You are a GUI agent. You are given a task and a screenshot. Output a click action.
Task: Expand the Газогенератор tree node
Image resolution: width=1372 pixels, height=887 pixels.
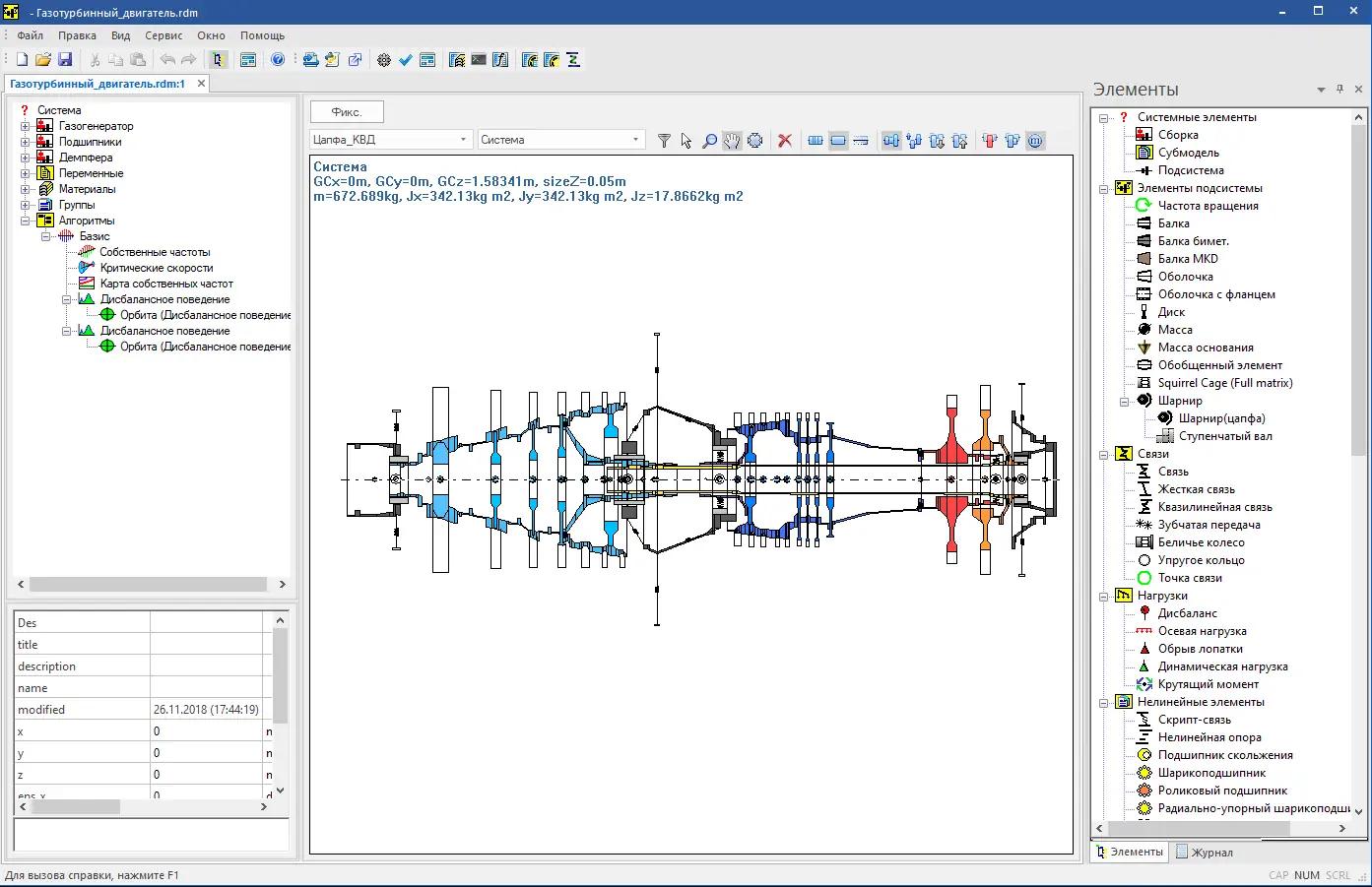(x=25, y=126)
